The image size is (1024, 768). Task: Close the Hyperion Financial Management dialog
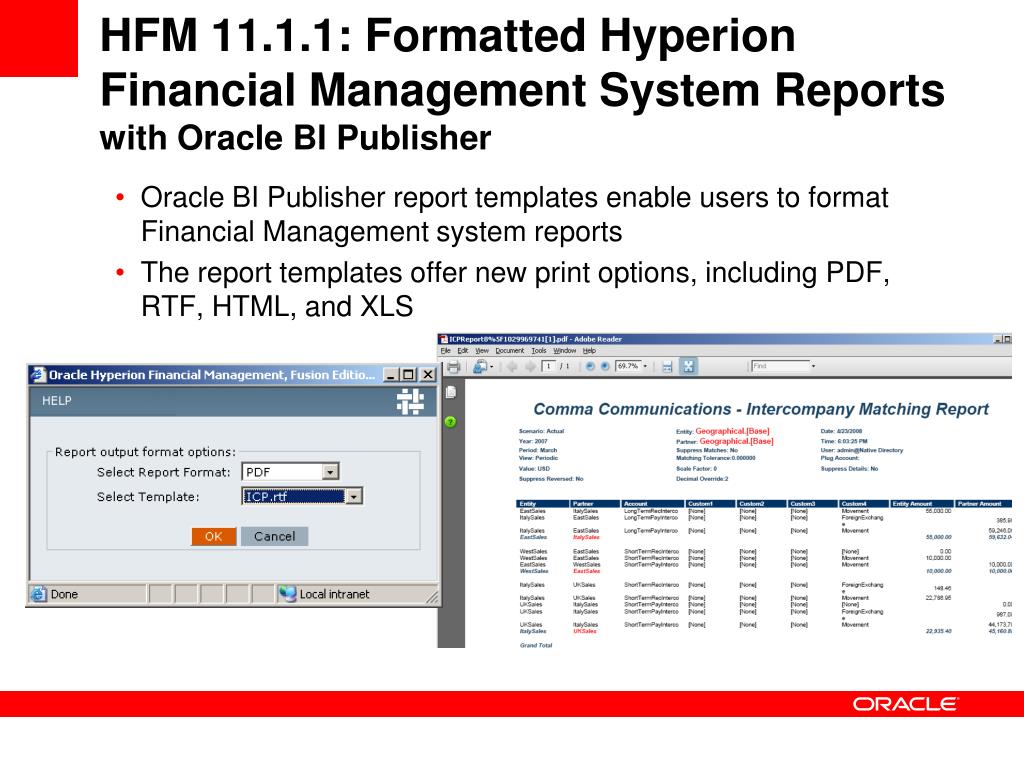[x=428, y=374]
